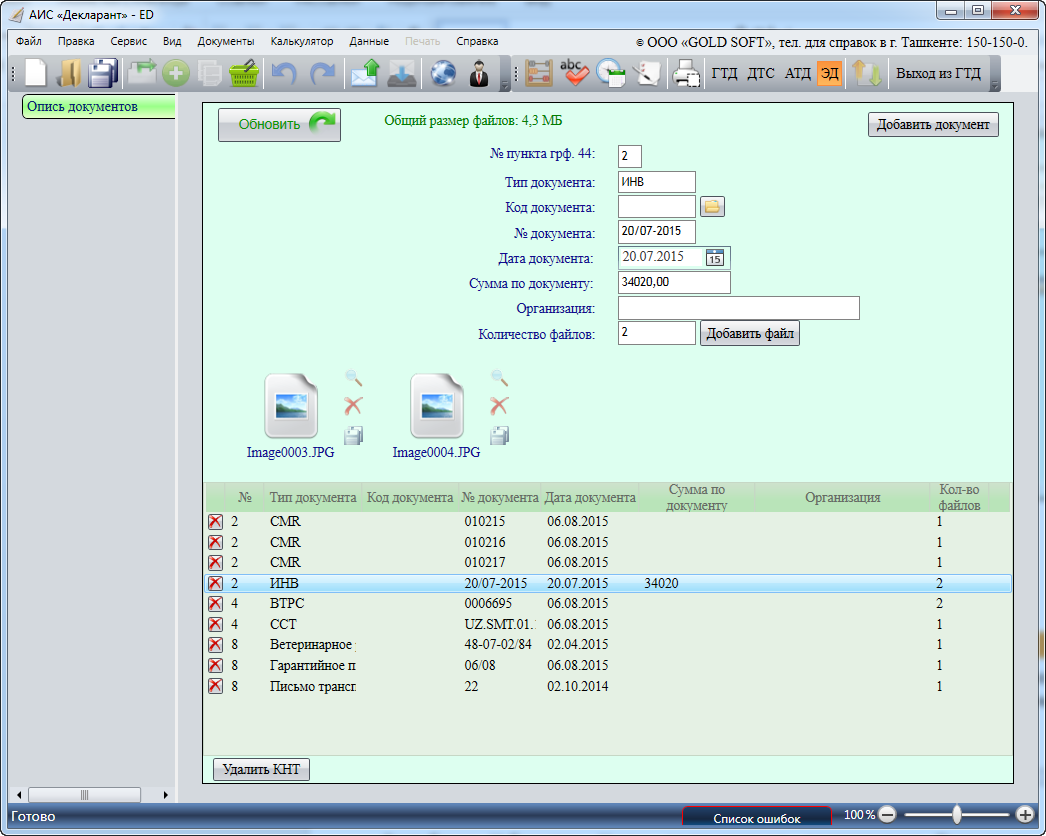Open Image0003.JPG thumbnail
1046x836 pixels.
pyautogui.click(x=291, y=406)
